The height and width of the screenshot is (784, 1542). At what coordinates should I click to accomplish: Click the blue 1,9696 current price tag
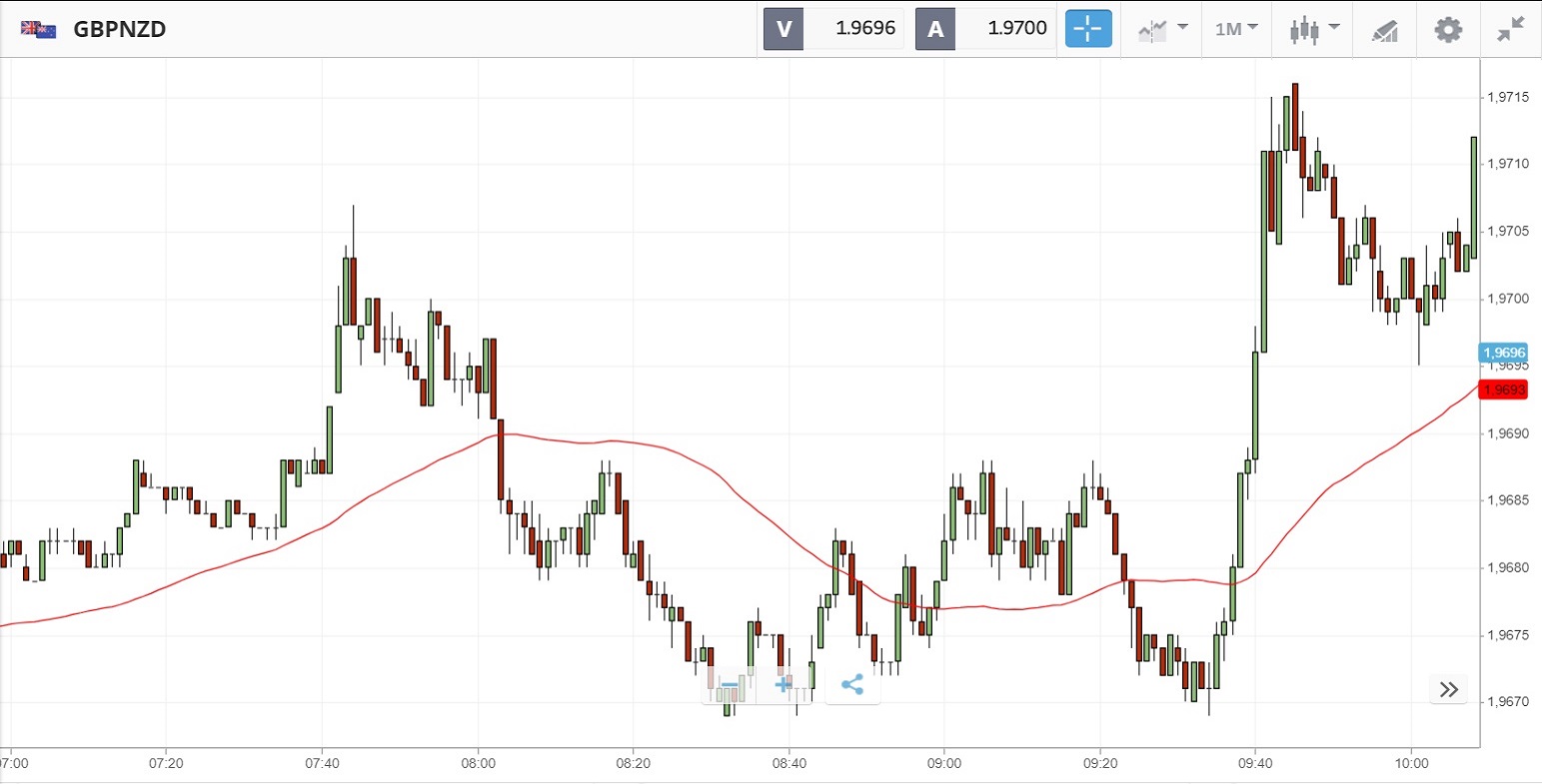pos(1503,353)
